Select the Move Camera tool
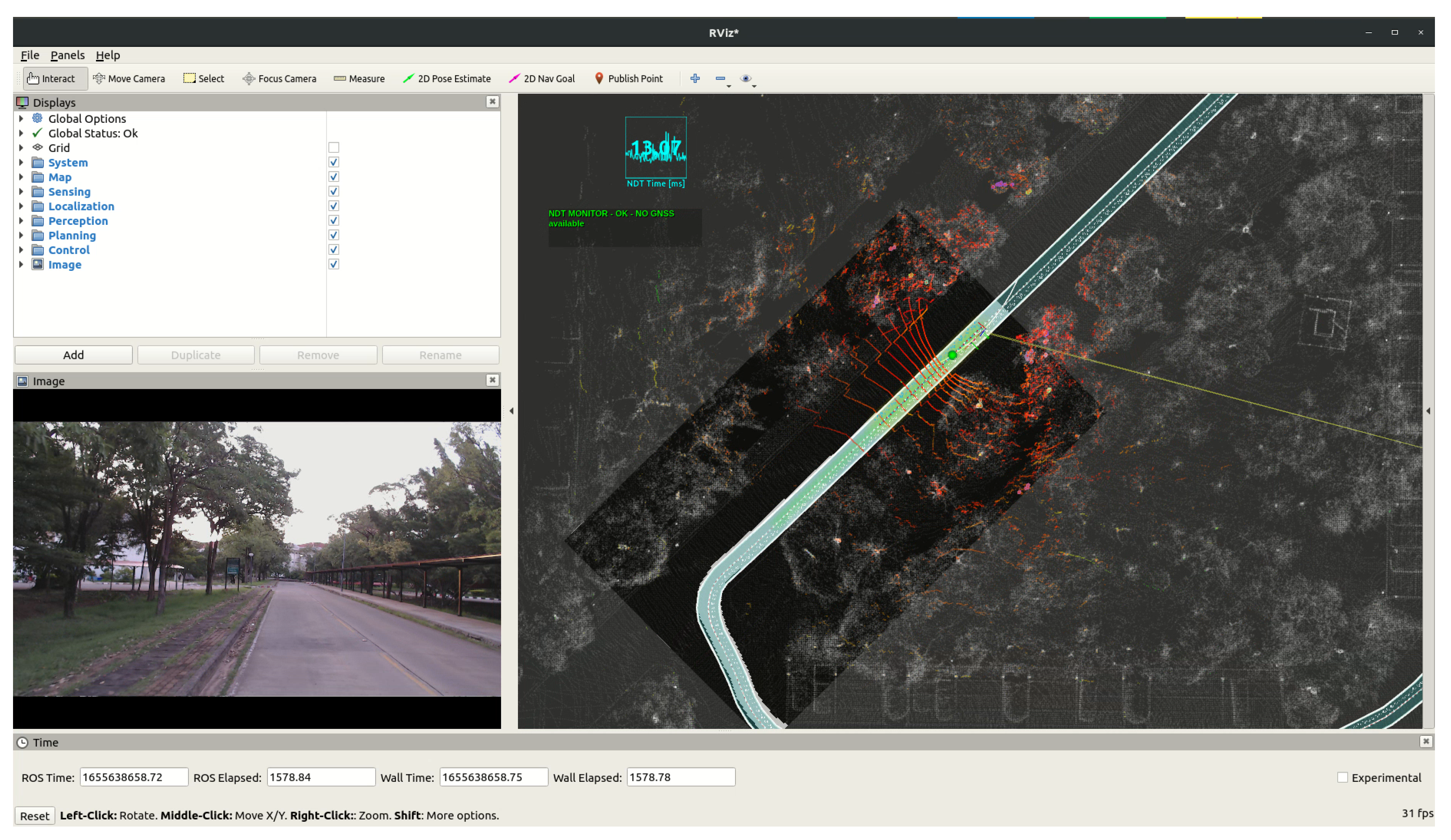This screenshot has height=840, width=1451. point(129,79)
